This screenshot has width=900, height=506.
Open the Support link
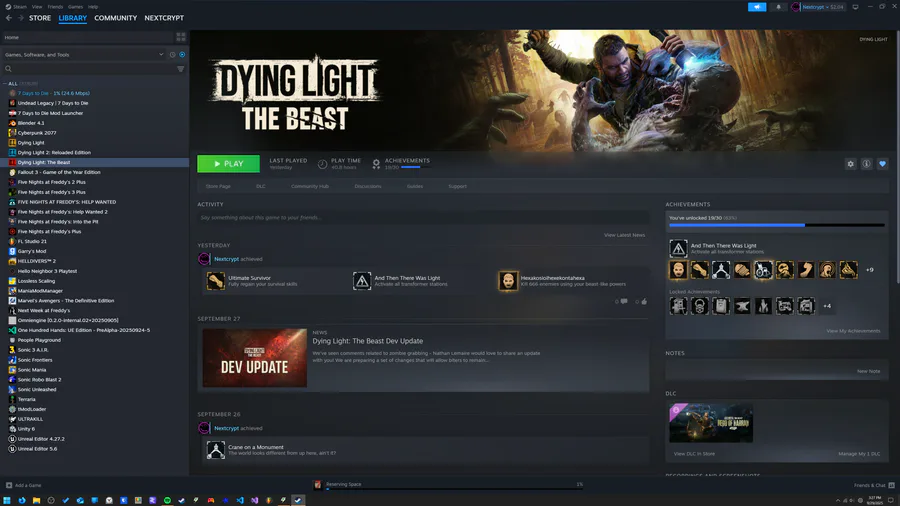[x=457, y=186]
